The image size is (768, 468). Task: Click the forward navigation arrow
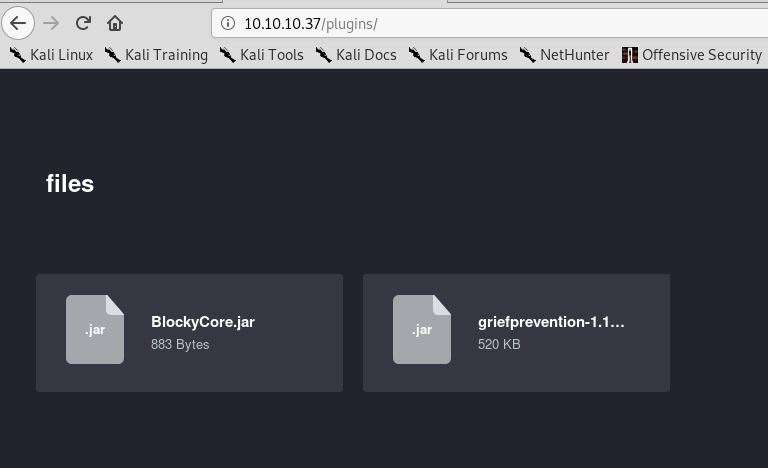click(52, 22)
